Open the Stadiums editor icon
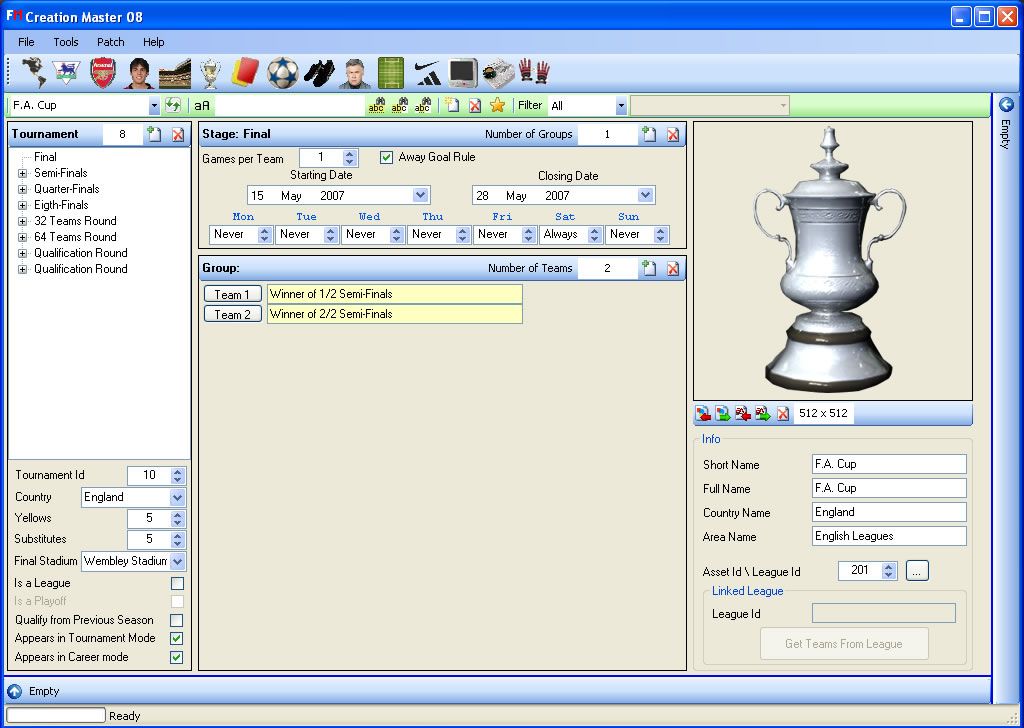The width and height of the screenshot is (1024, 728). point(174,74)
